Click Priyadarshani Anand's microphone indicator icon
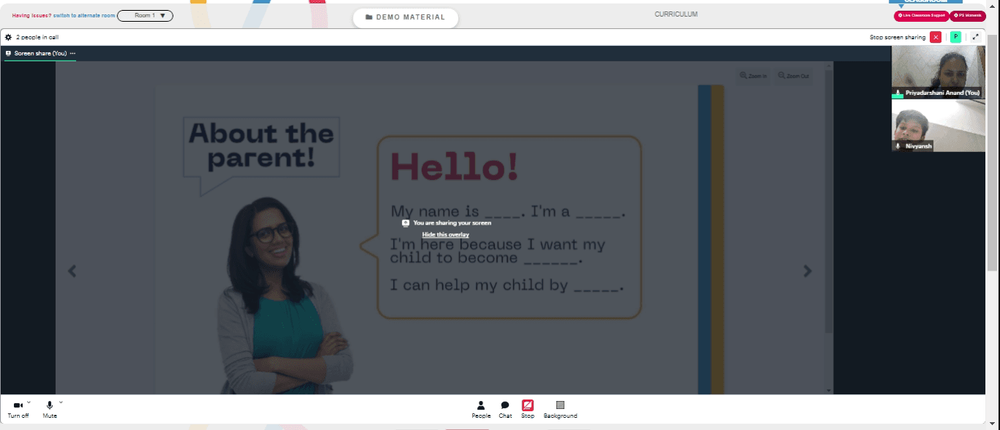This screenshot has height=430, width=1000. pyautogui.click(x=898, y=93)
